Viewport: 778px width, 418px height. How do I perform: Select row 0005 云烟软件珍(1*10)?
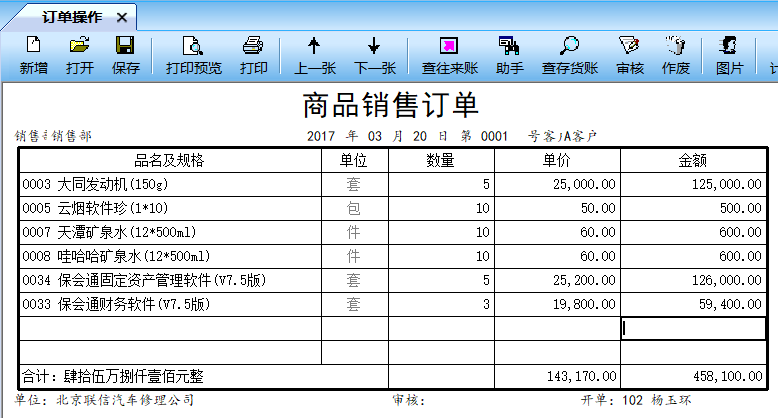pos(170,209)
